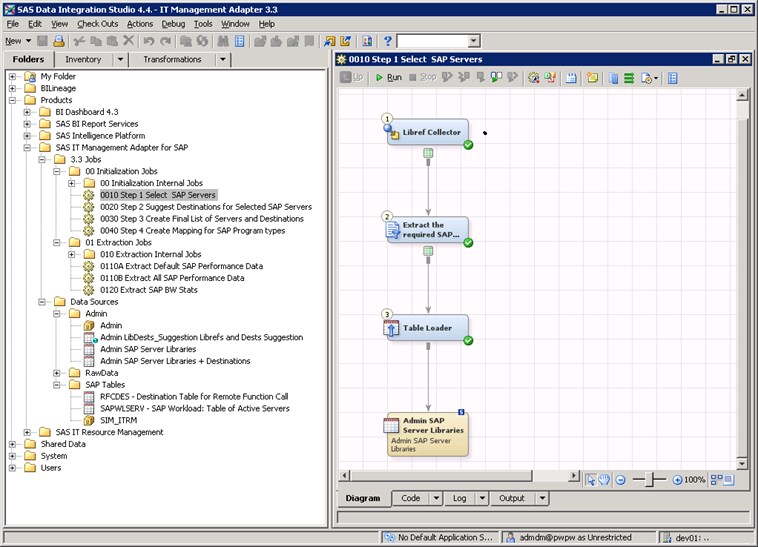The image size is (758, 547).
Task: Click the Delete X toolbar icon
Action: (128, 41)
